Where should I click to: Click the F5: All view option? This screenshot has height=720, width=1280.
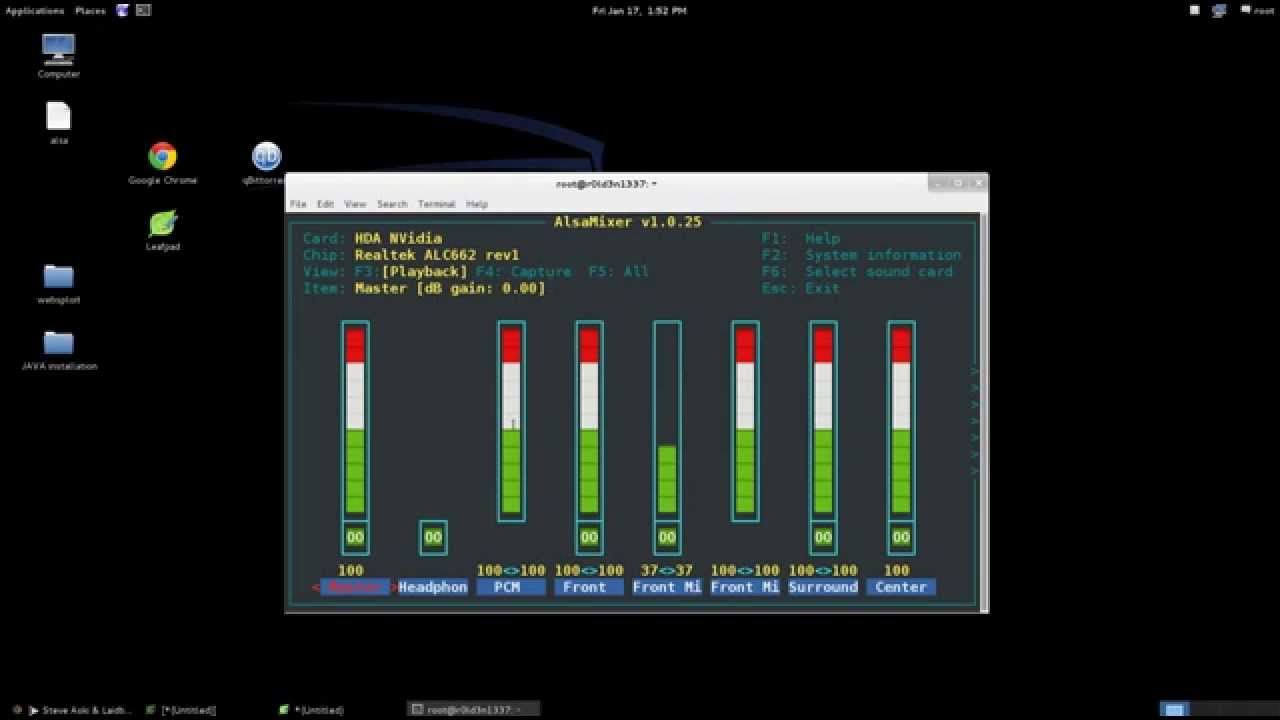coord(618,271)
